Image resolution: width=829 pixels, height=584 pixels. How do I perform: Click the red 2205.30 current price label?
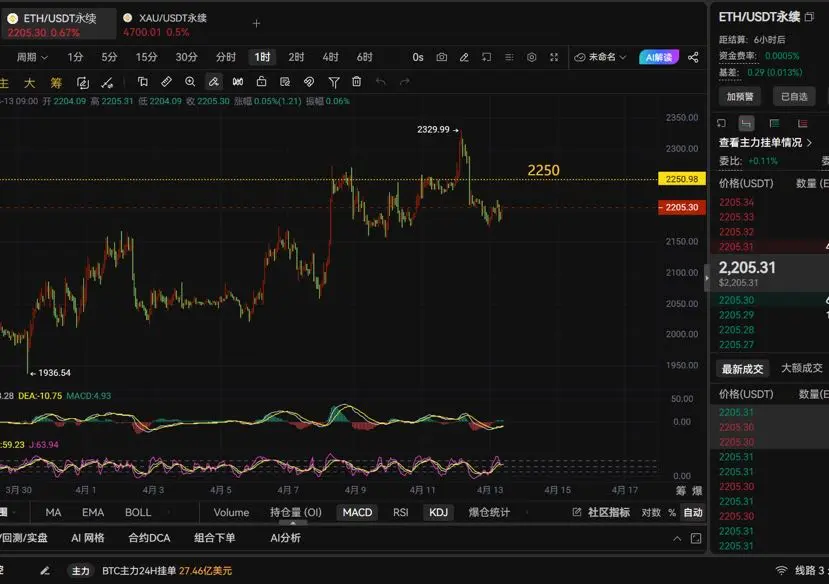click(x=681, y=207)
